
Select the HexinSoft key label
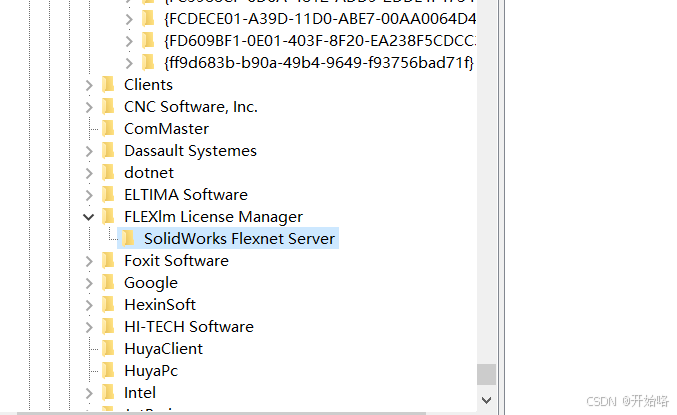[x=160, y=305]
